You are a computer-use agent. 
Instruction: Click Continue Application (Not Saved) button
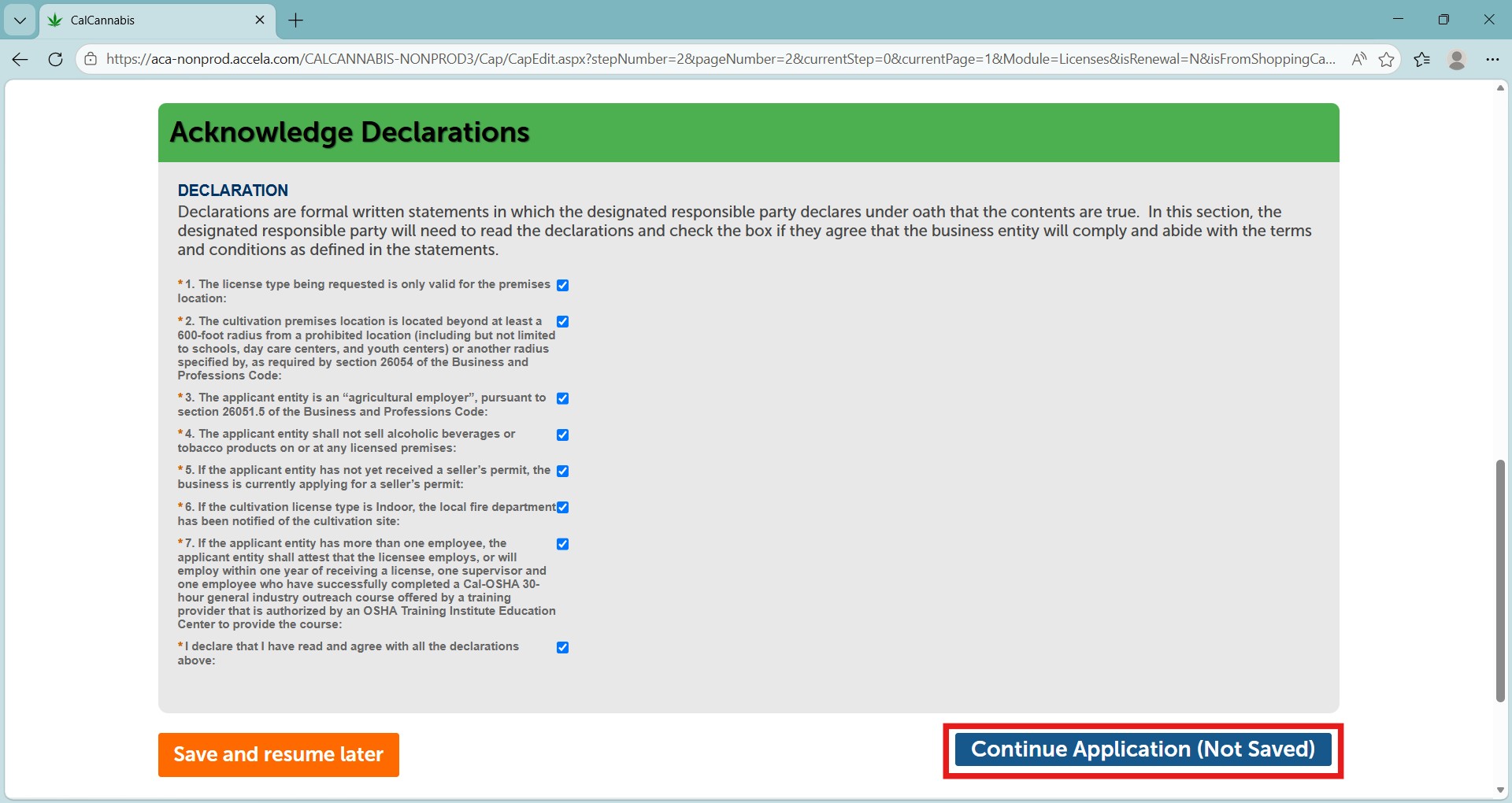tap(1143, 749)
